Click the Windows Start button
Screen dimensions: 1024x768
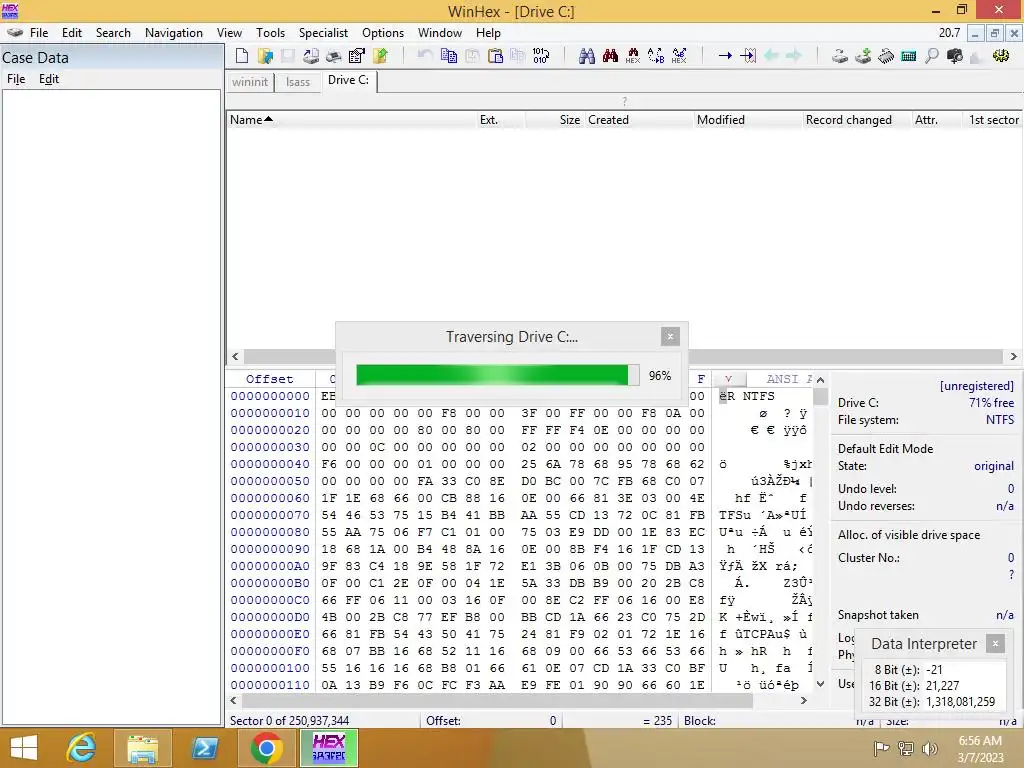point(24,748)
